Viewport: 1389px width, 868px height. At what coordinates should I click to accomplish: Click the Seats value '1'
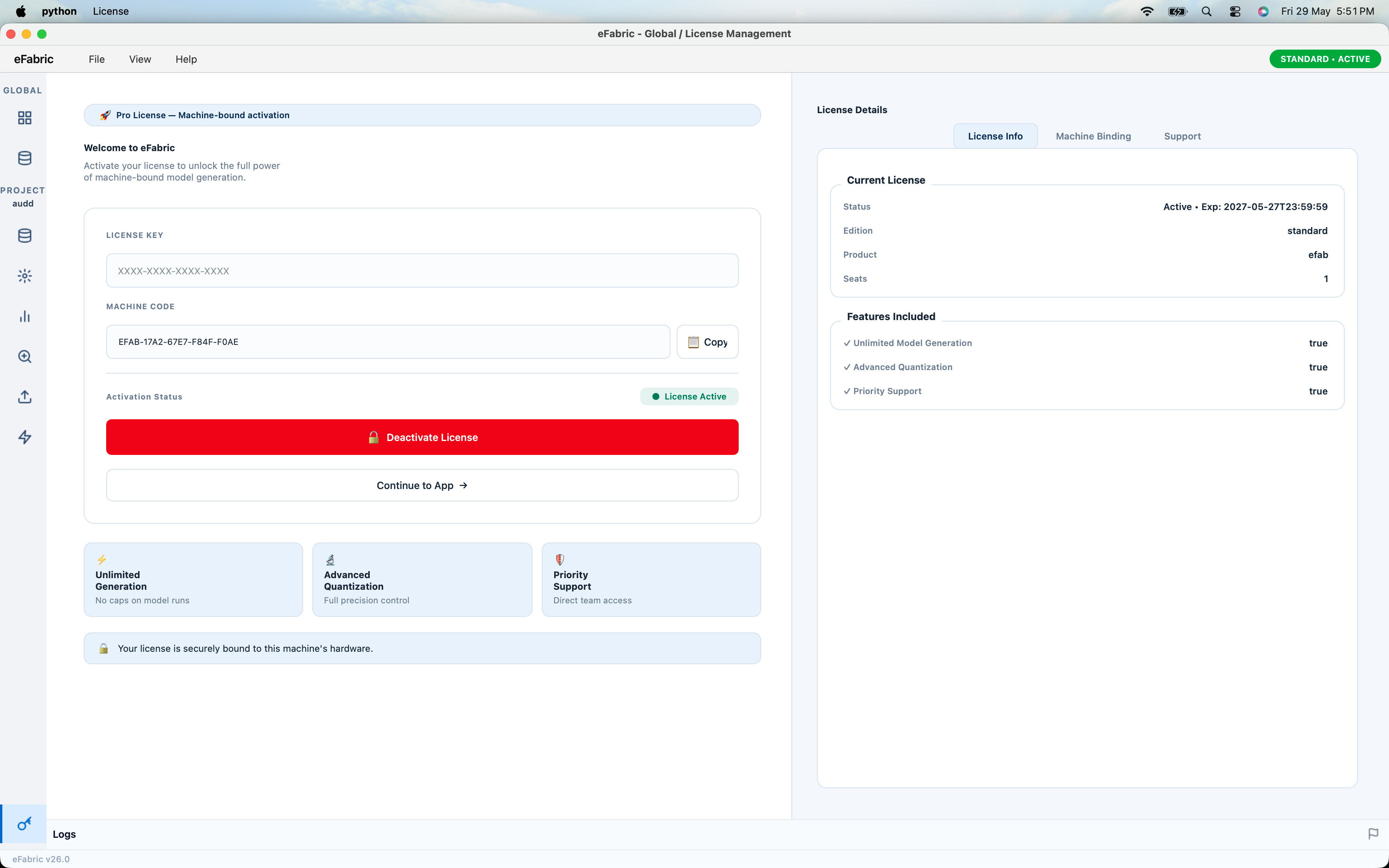point(1326,279)
